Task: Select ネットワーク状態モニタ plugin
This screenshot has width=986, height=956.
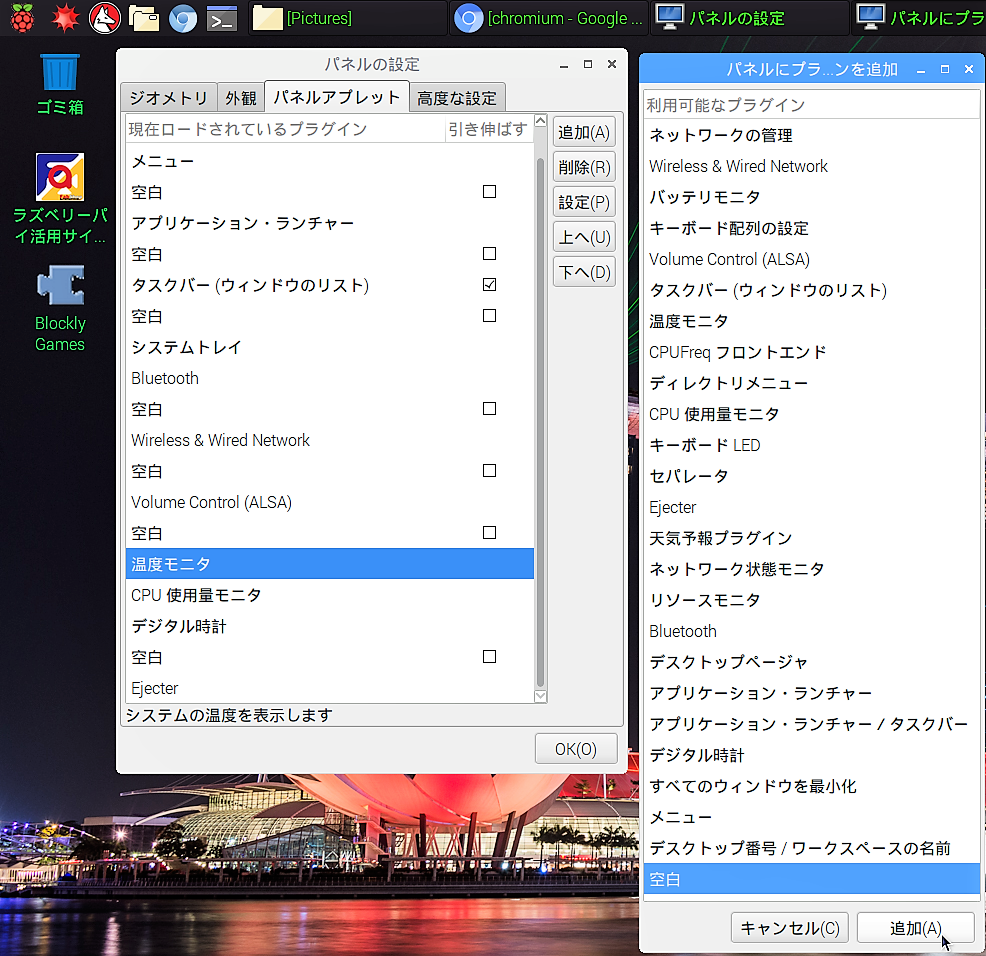Action: 812,569
